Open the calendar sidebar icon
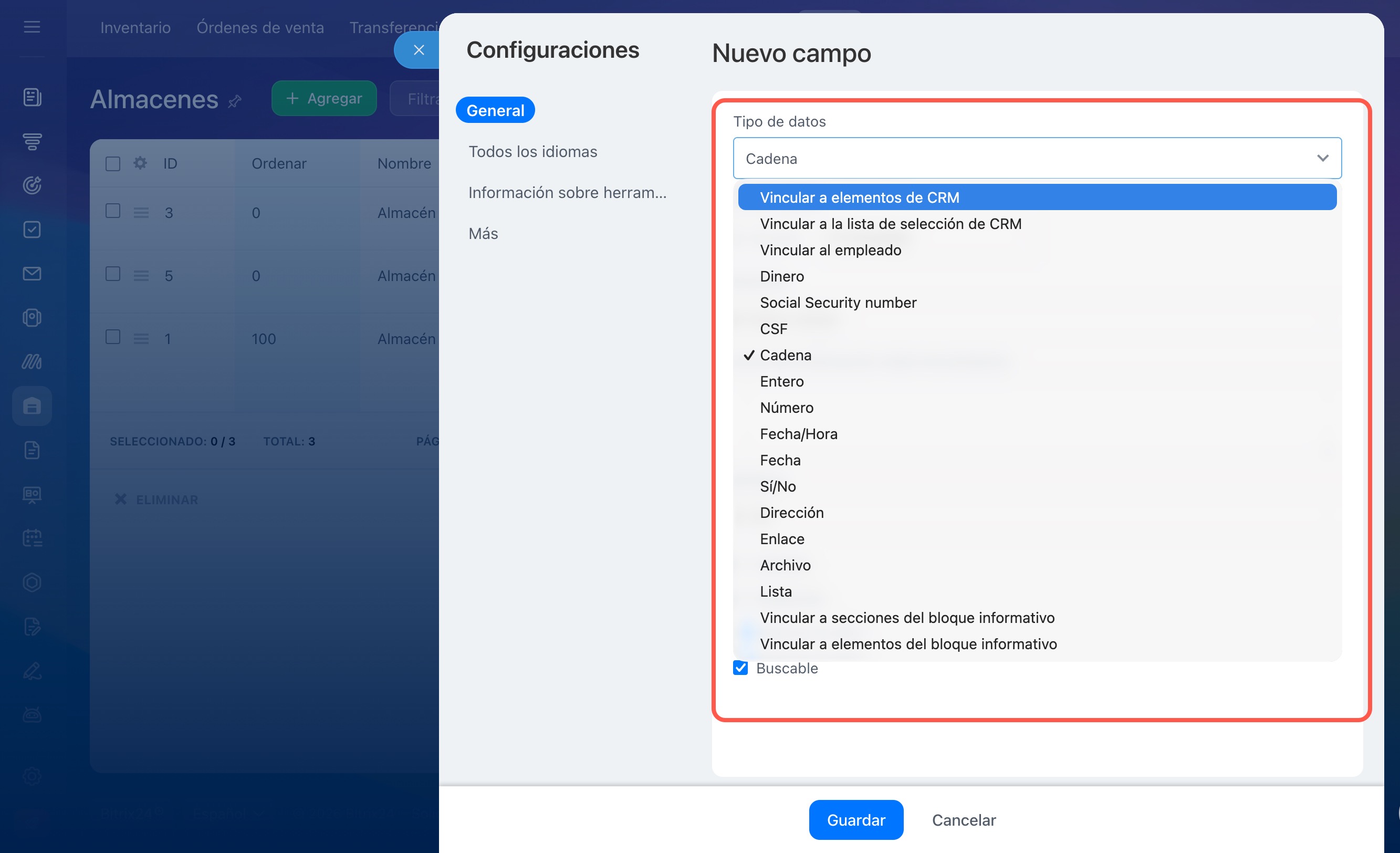Screen dimensions: 1400x853 pyautogui.click(x=32, y=538)
